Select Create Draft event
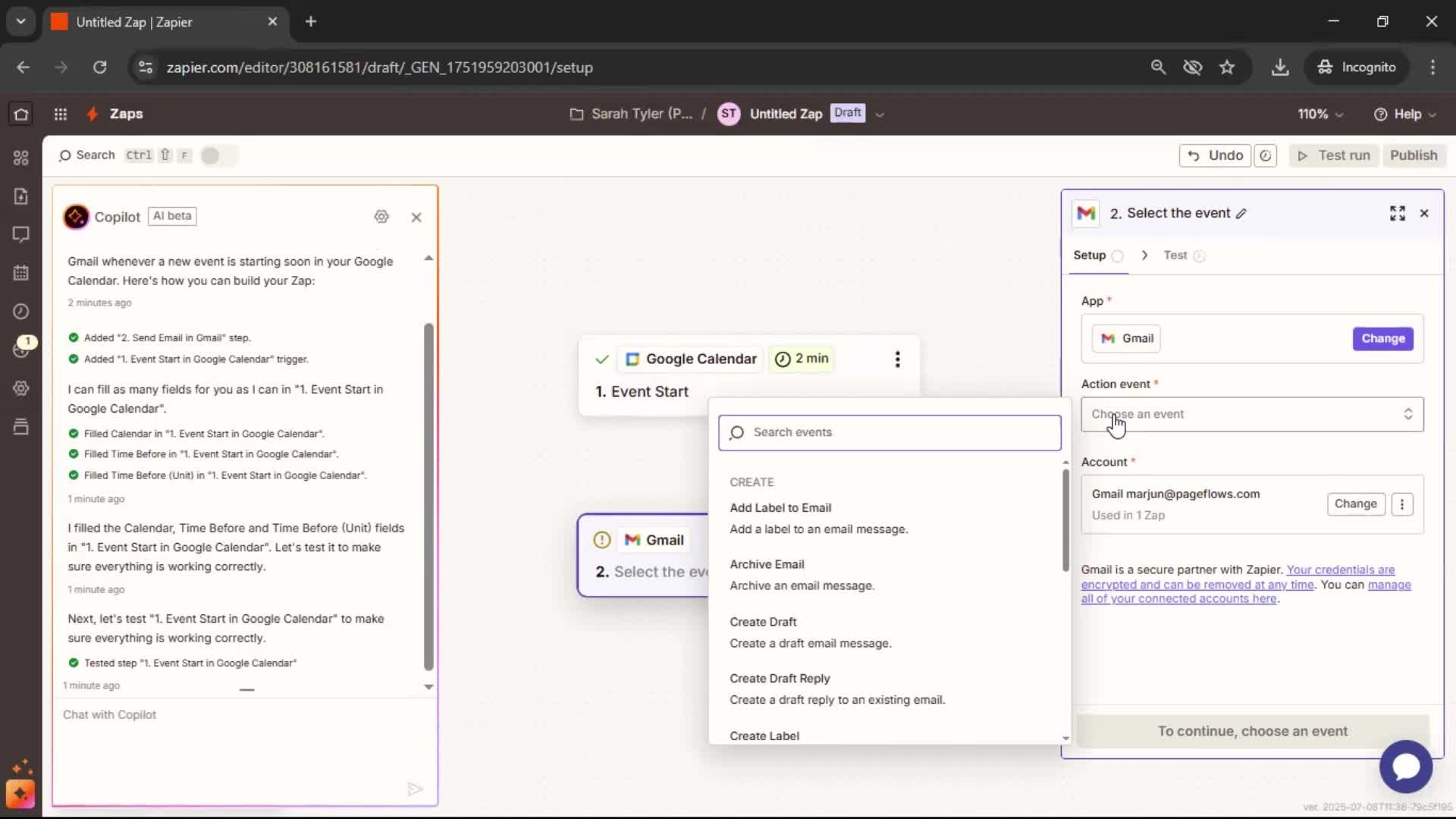Viewport: 1456px width, 819px height. pos(889,632)
